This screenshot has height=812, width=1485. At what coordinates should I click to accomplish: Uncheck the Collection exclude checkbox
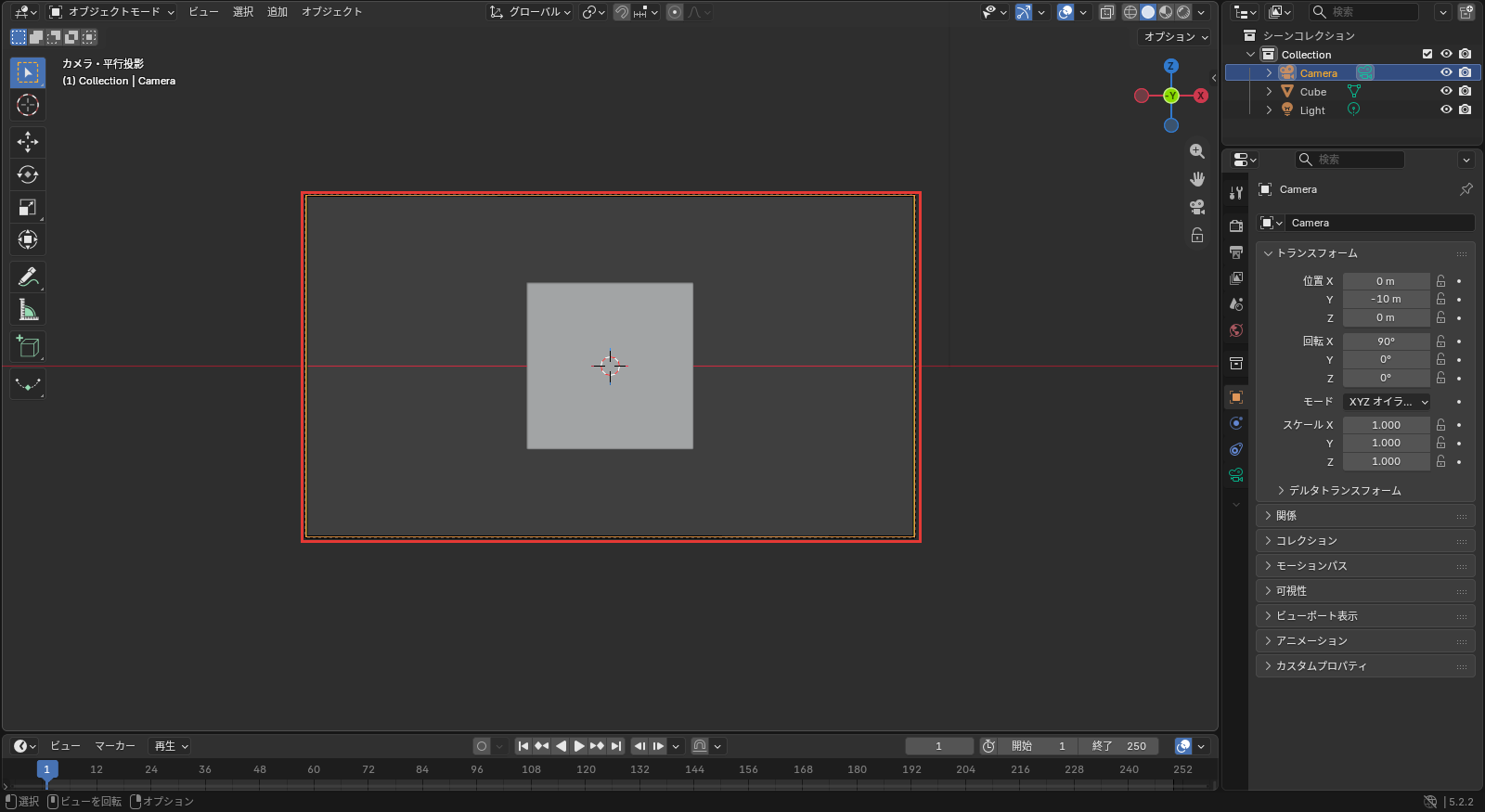(1427, 54)
